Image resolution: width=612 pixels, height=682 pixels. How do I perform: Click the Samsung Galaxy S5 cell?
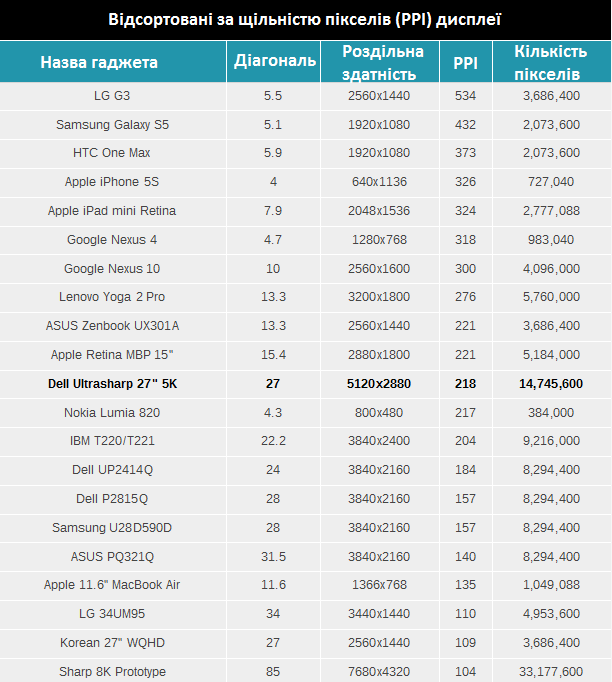pos(112,124)
